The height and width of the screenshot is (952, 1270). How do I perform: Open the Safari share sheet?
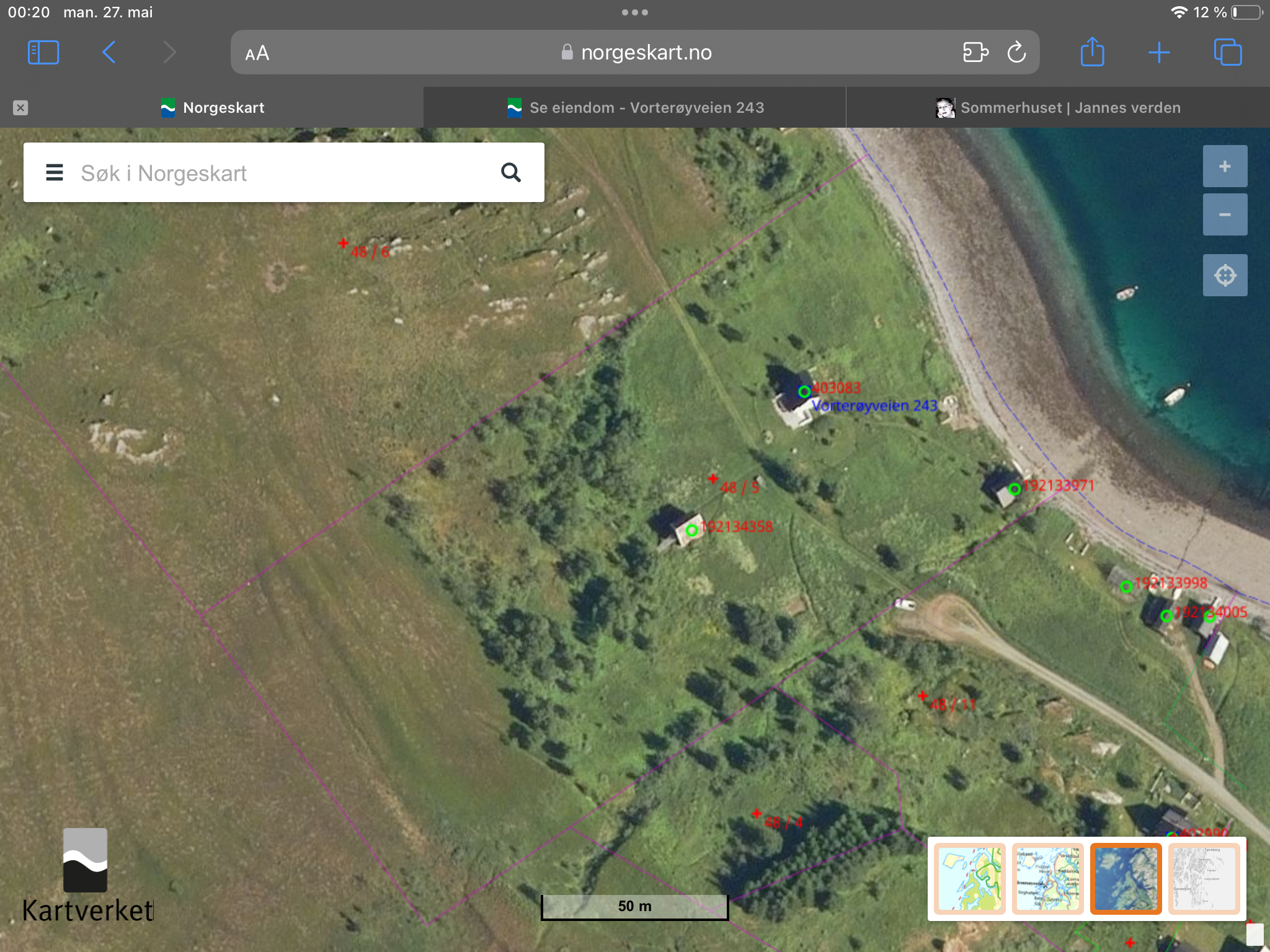click(x=1092, y=52)
